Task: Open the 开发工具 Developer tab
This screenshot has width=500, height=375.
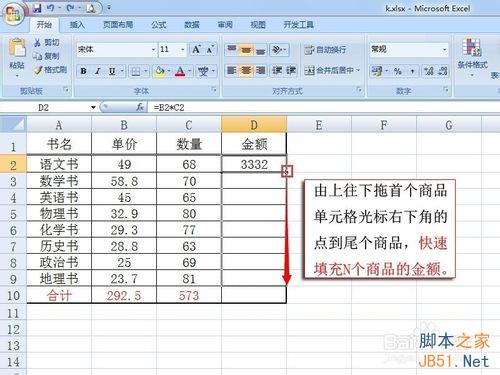Action: [x=298, y=25]
